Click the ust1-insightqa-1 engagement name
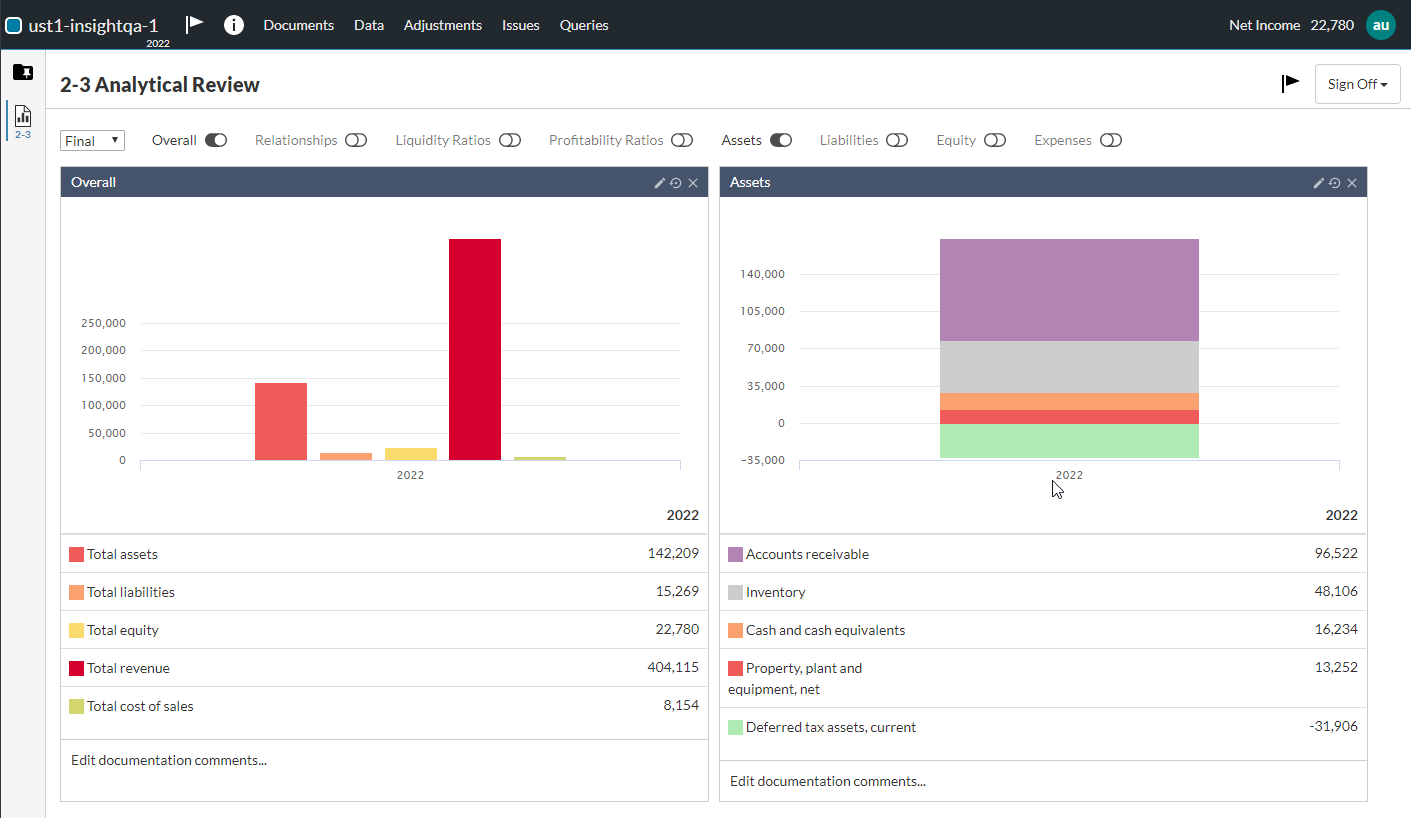 tap(93, 25)
